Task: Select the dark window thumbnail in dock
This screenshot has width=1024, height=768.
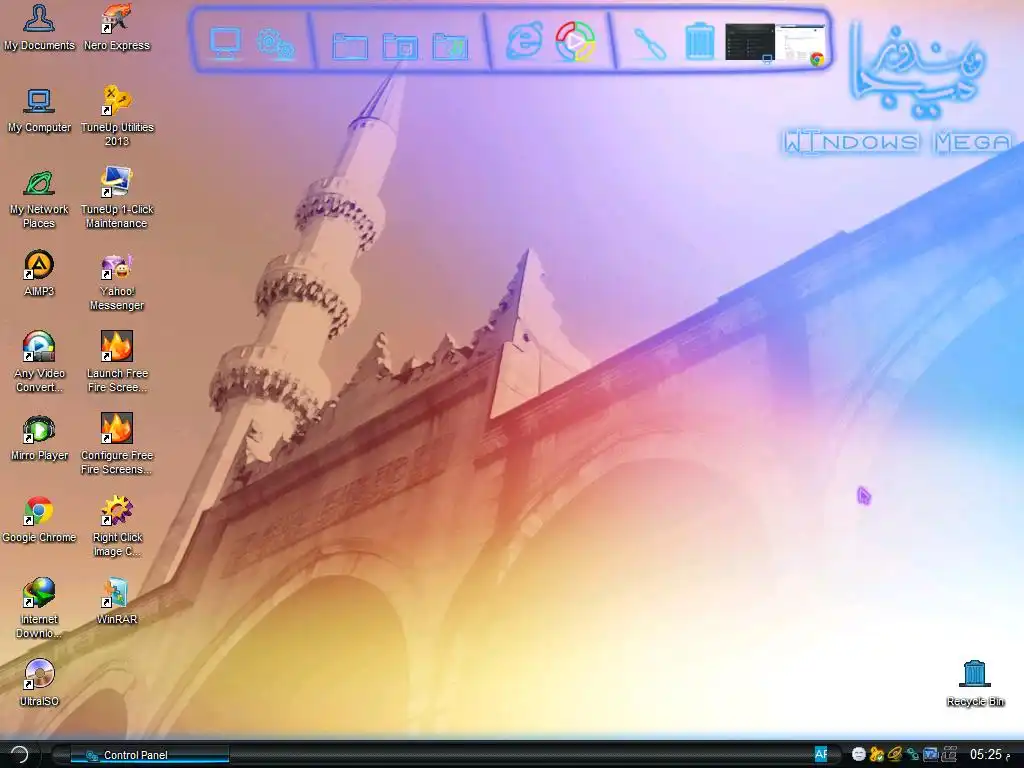Action: pos(750,42)
